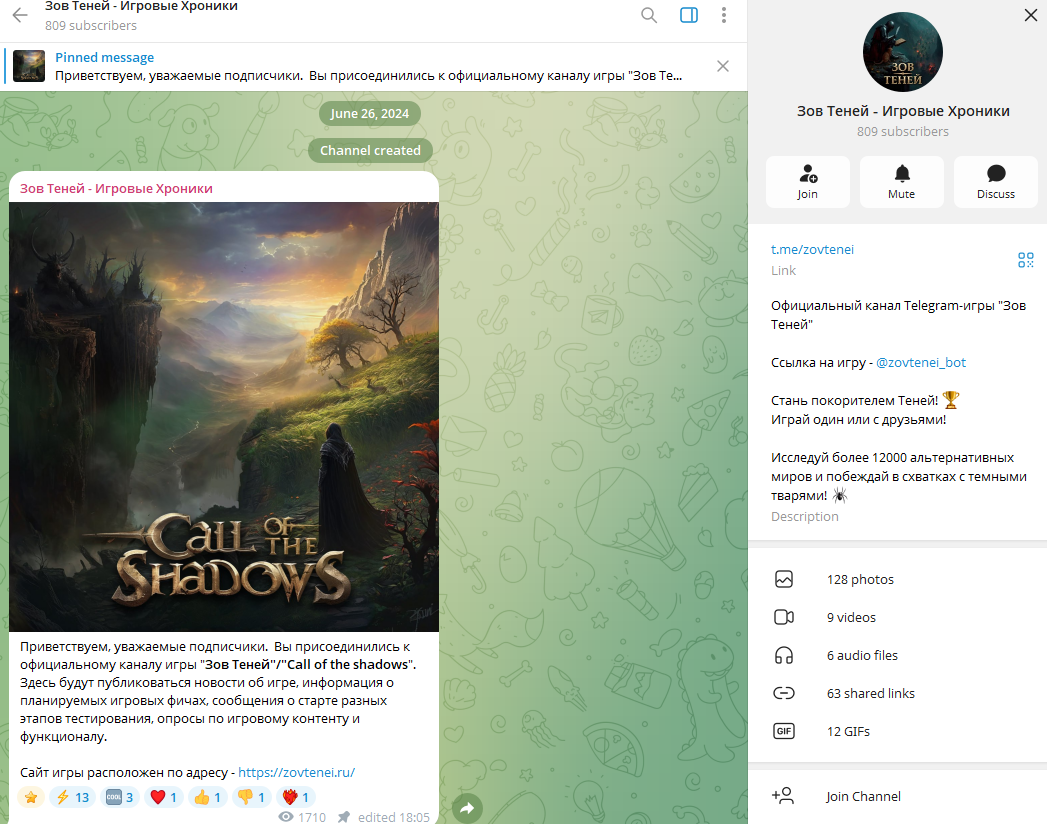Open 6 audio files section
Viewport: 1047px width, 824px height.
pyautogui.click(x=897, y=656)
